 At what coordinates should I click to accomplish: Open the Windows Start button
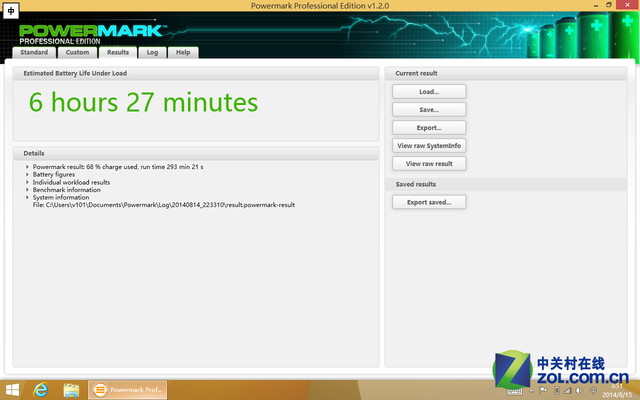coord(12,390)
